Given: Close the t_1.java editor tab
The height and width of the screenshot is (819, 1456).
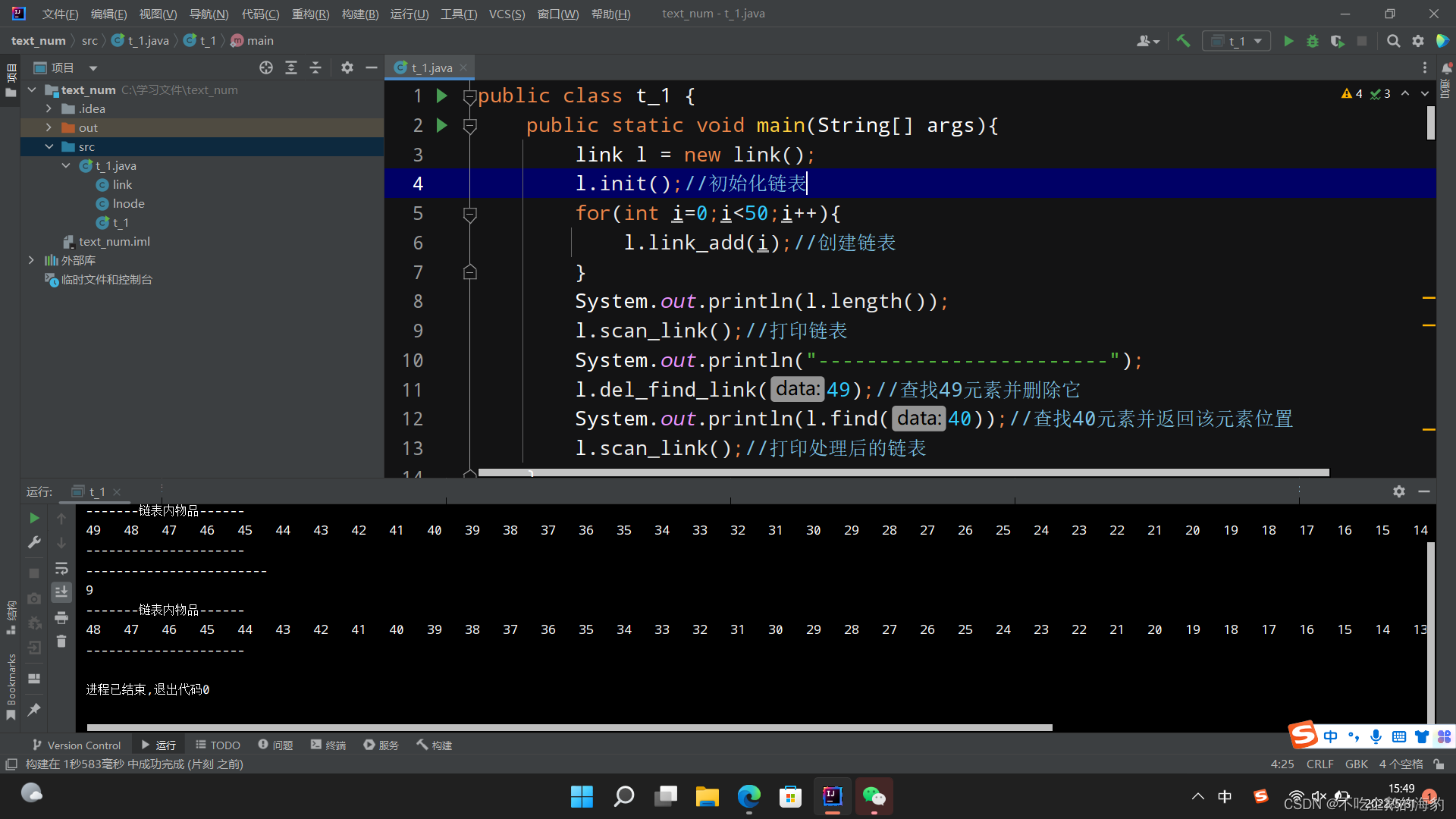Looking at the screenshot, I should coord(463,67).
